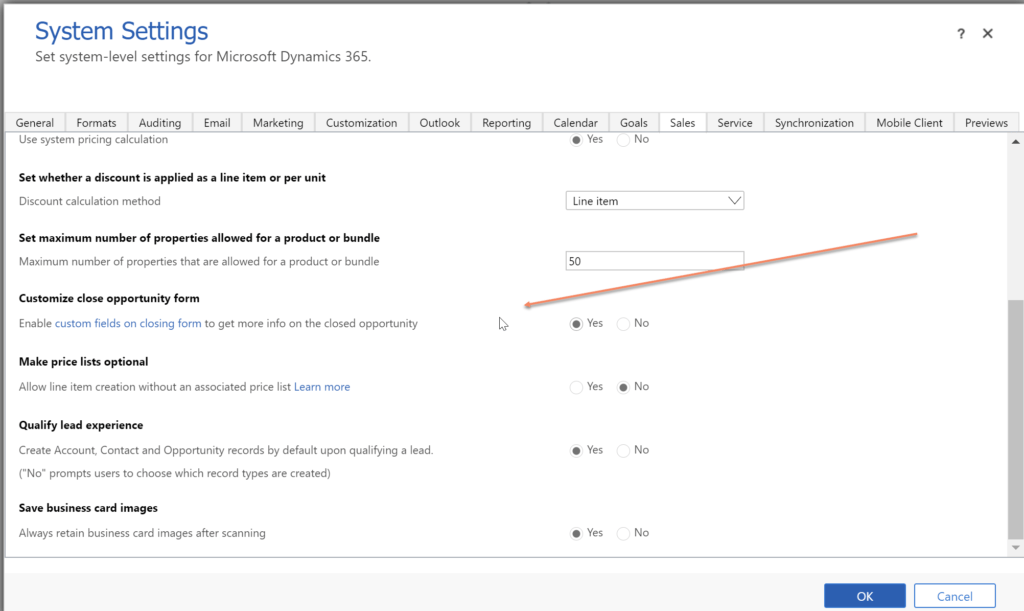Image resolution: width=1024 pixels, height=611 pixels.
Task: Set qualify lead experience to No
Action: (624, 451)
